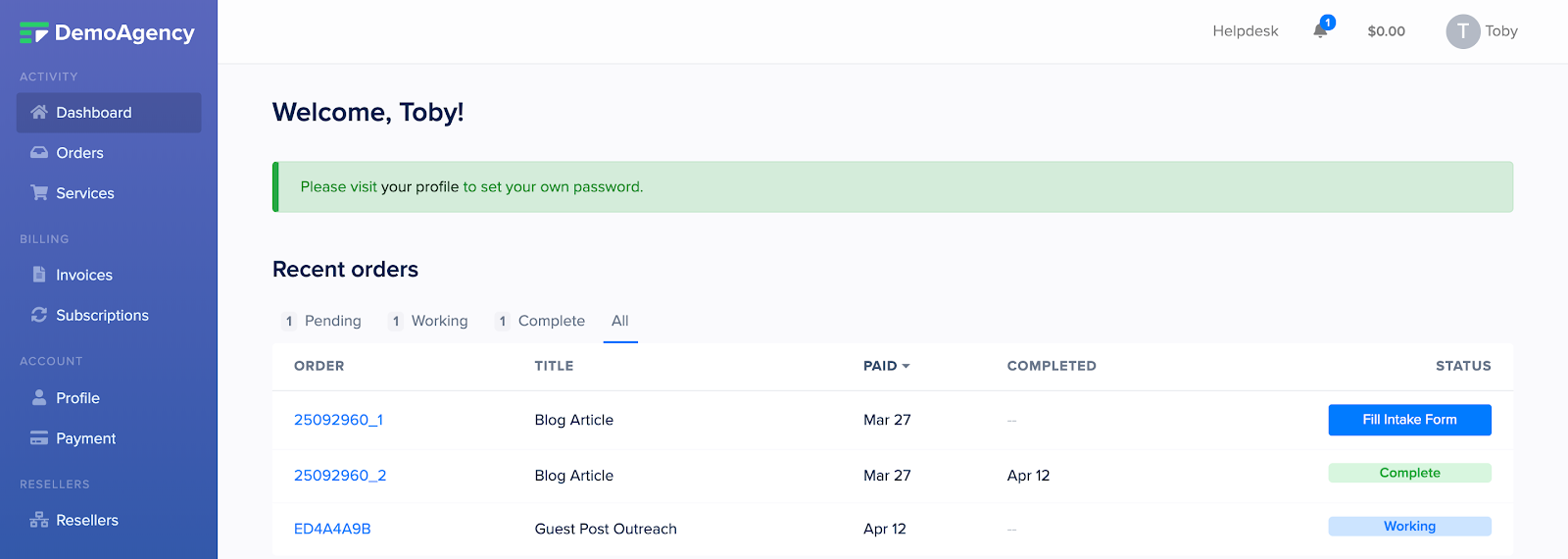1568x559 pixels.
Task: Click the Payment credit card icon
Action: (x=39, y=438)
